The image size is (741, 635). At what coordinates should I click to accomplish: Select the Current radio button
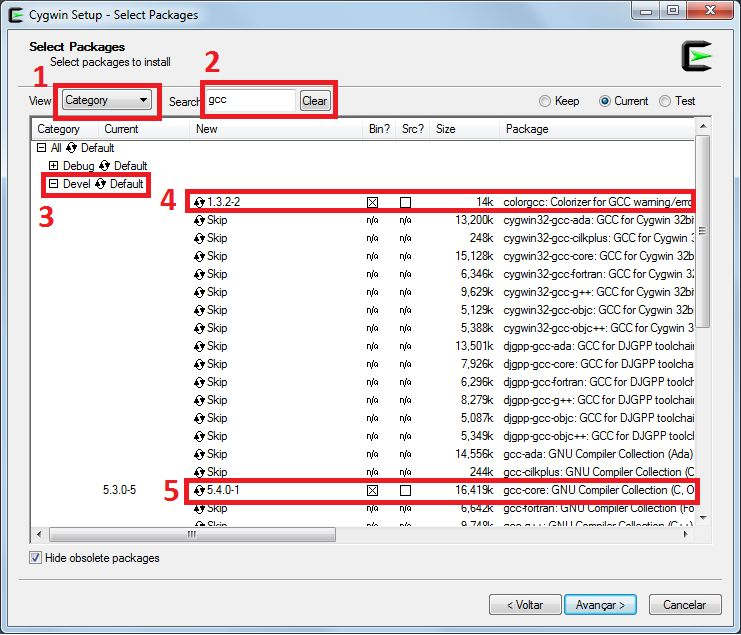(604, 101)
